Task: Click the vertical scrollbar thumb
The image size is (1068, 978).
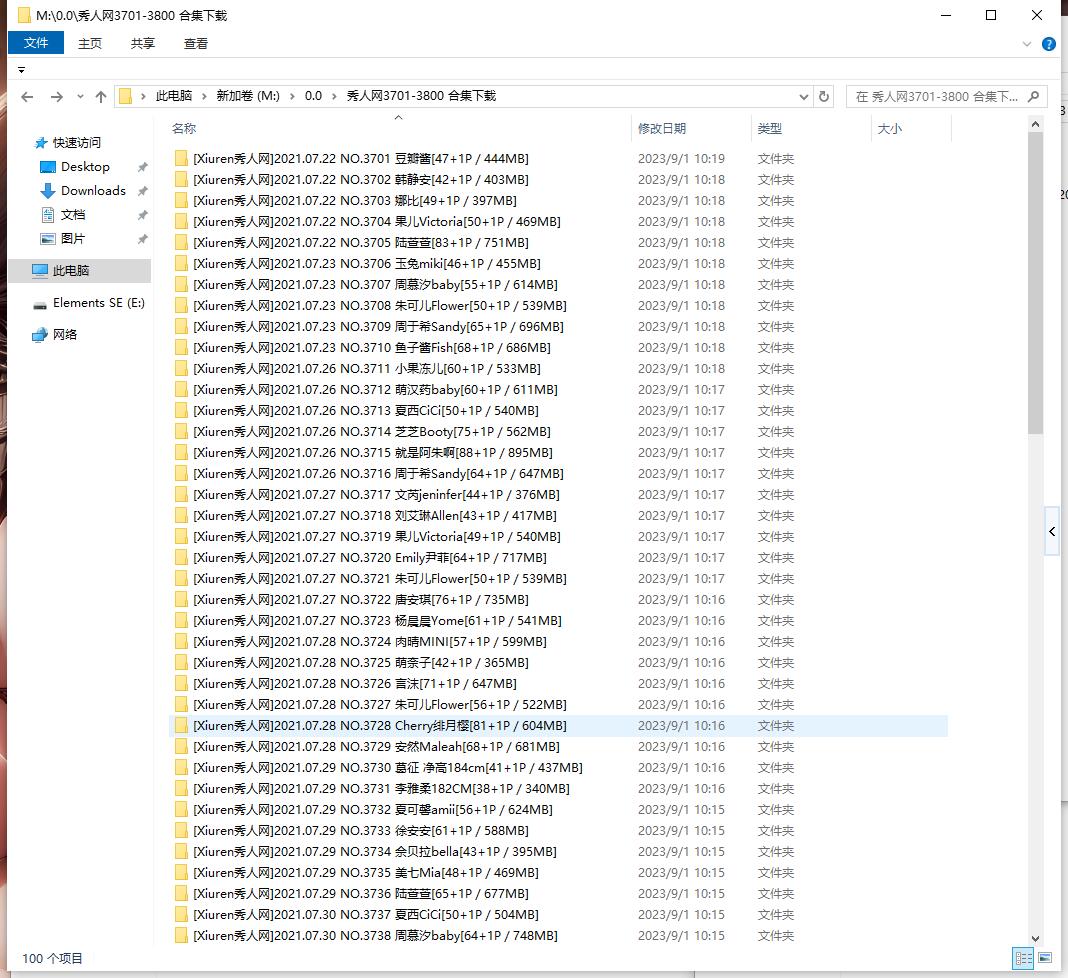Action: click(x=1035, y=283)
